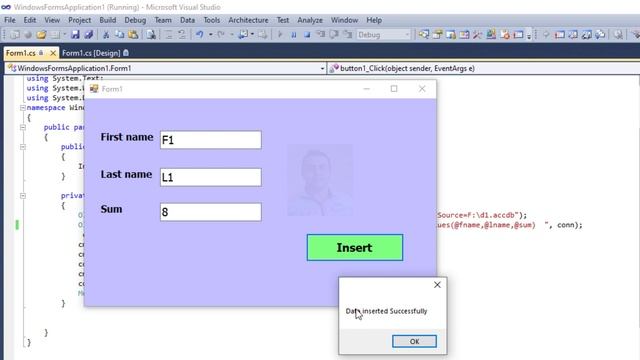Click the Copy toolbar icon

(119, 35)
